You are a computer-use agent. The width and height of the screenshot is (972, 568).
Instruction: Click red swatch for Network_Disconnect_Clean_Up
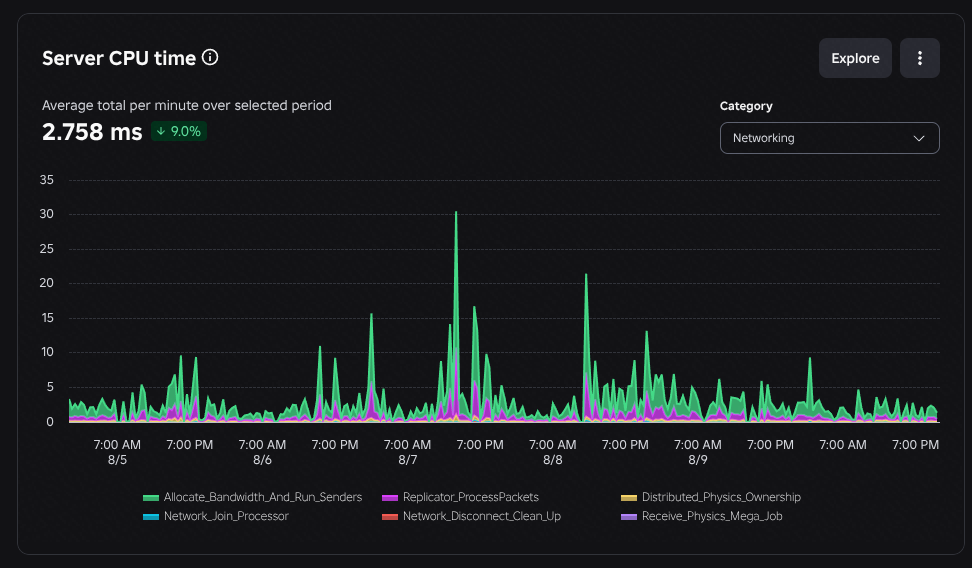390,517
